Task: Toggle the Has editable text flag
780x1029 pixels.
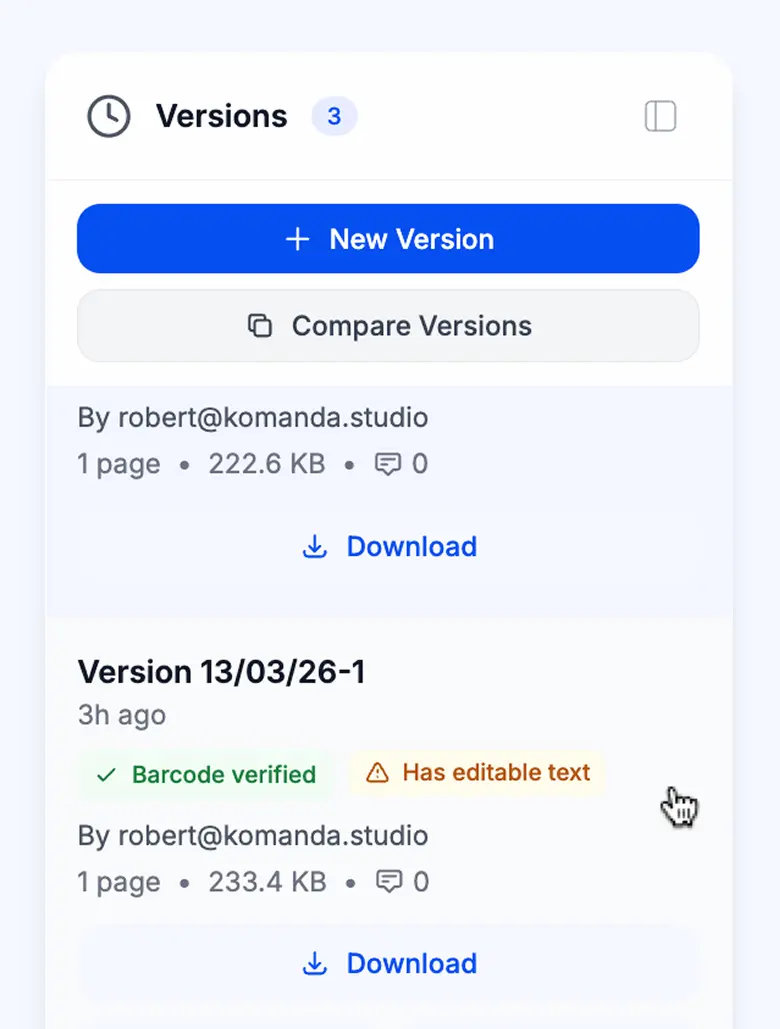Action: point(478,772)
